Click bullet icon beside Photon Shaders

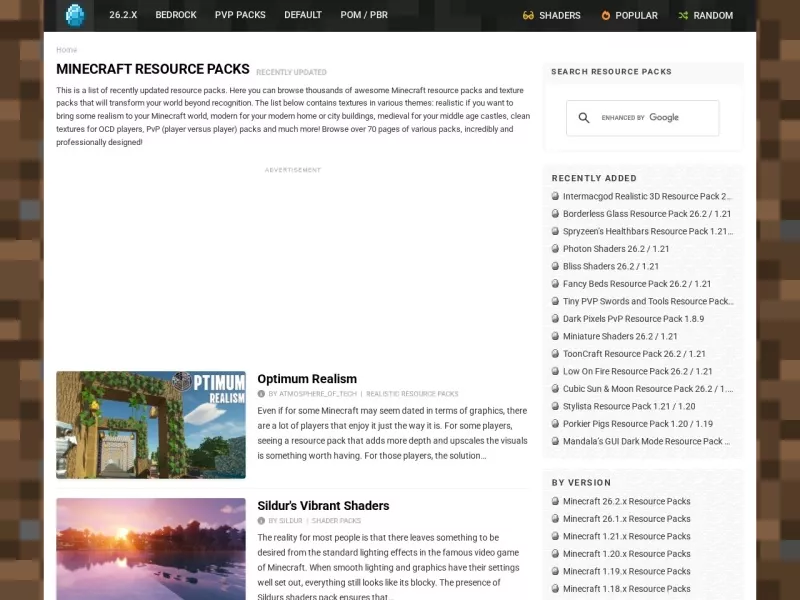coord(555,248)
